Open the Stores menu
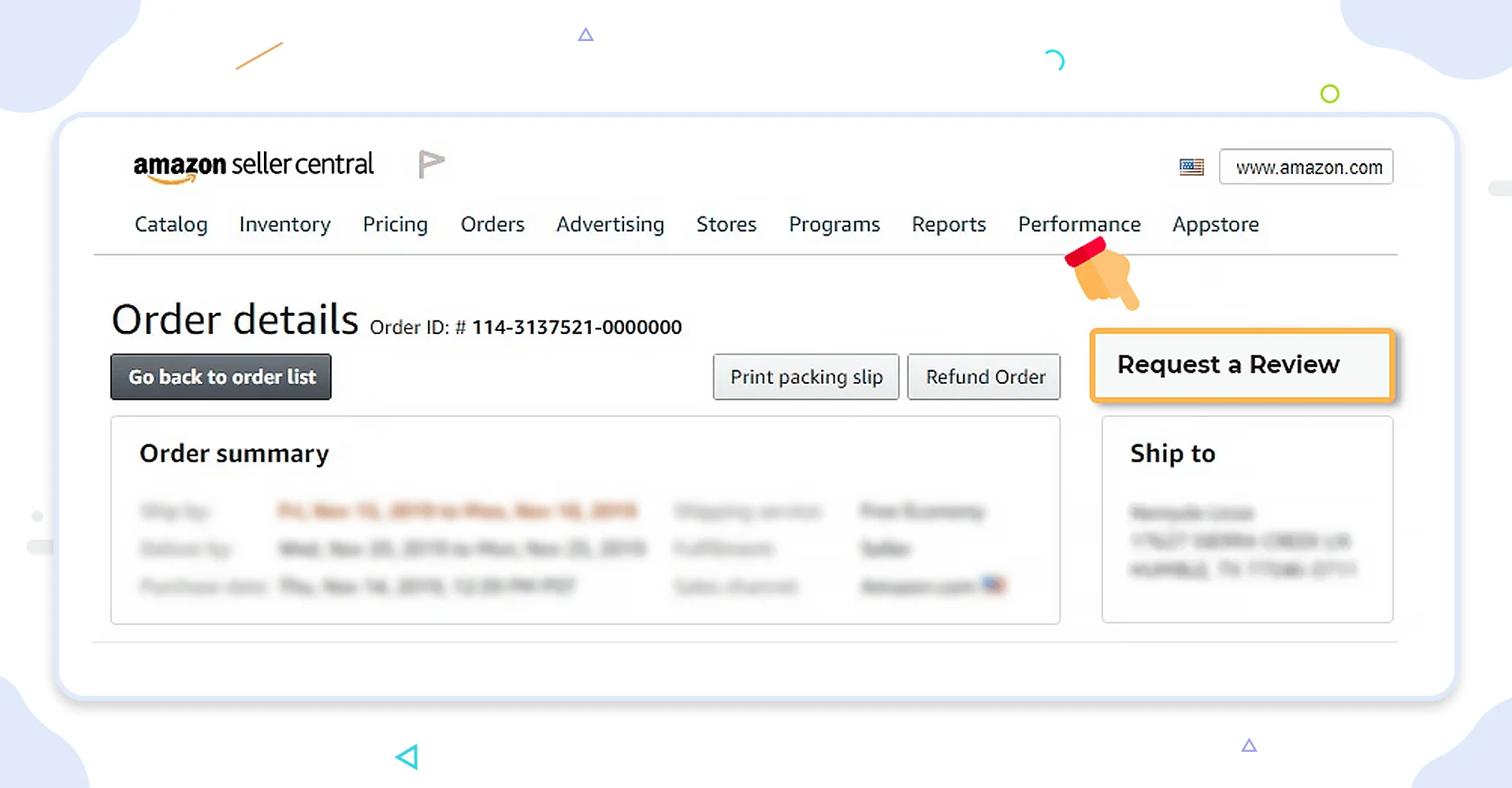1512x788 pixels. pos(726,225)
